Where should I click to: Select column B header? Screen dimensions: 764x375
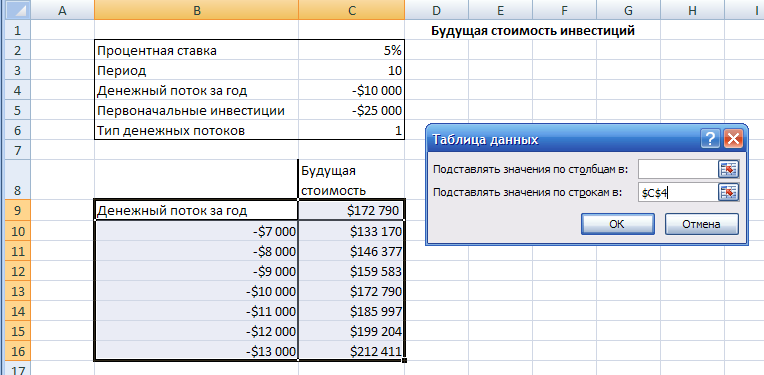(196, 10)
